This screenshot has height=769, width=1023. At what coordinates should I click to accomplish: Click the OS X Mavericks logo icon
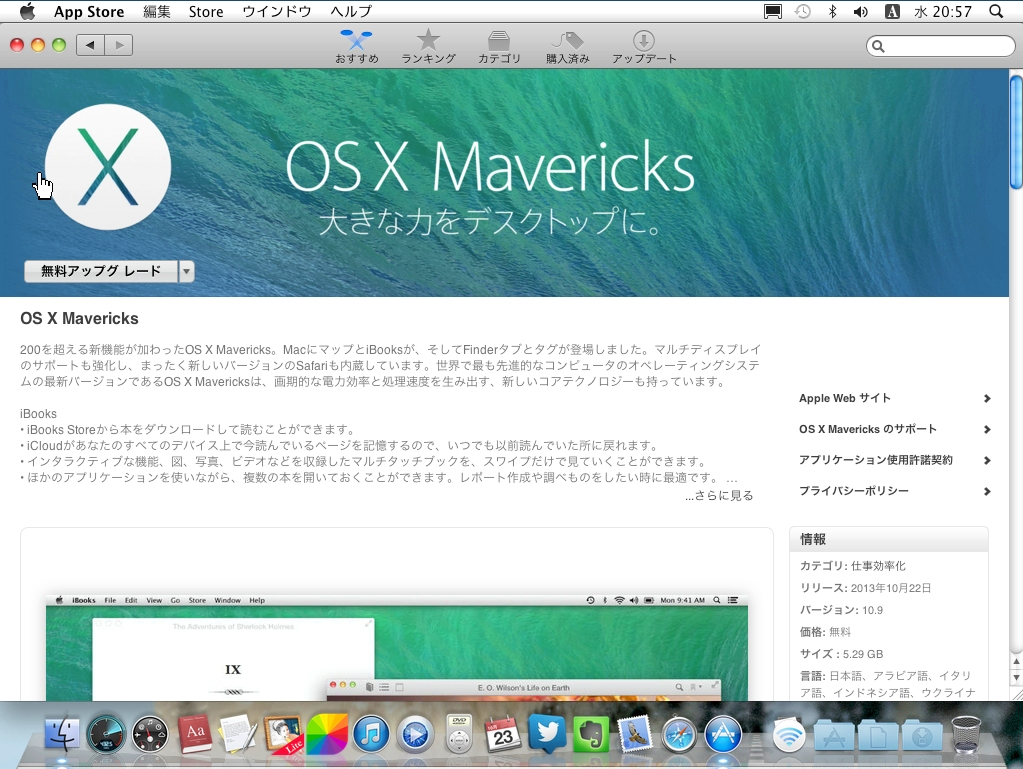[108, 167]
